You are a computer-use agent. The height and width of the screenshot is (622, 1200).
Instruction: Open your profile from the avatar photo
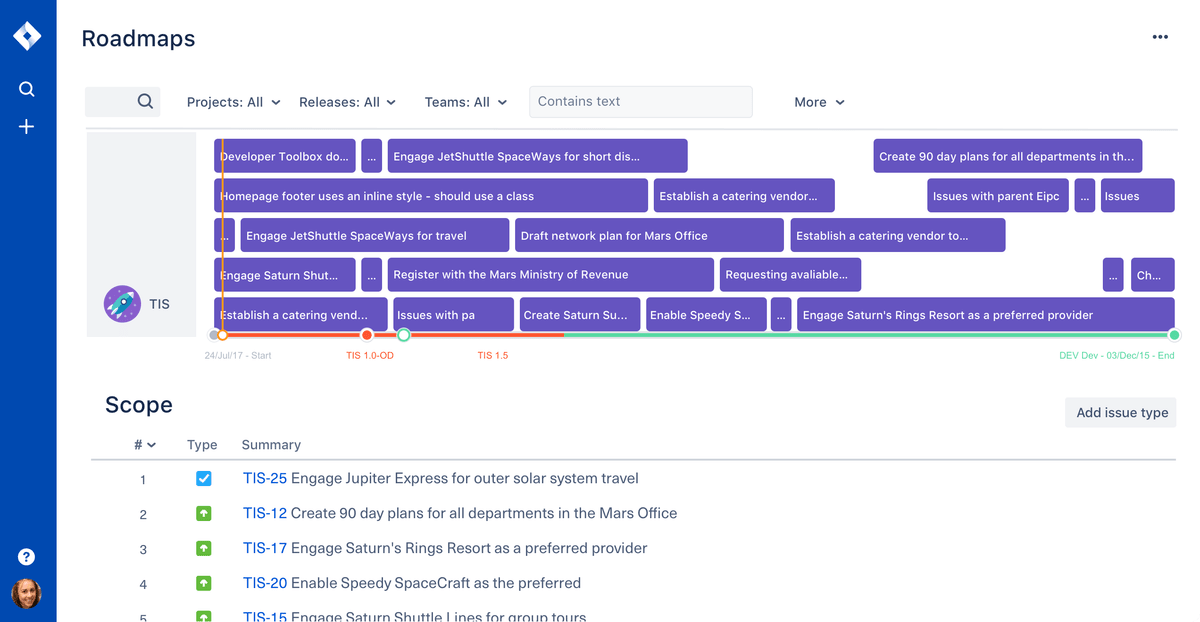tap(26, 593)
